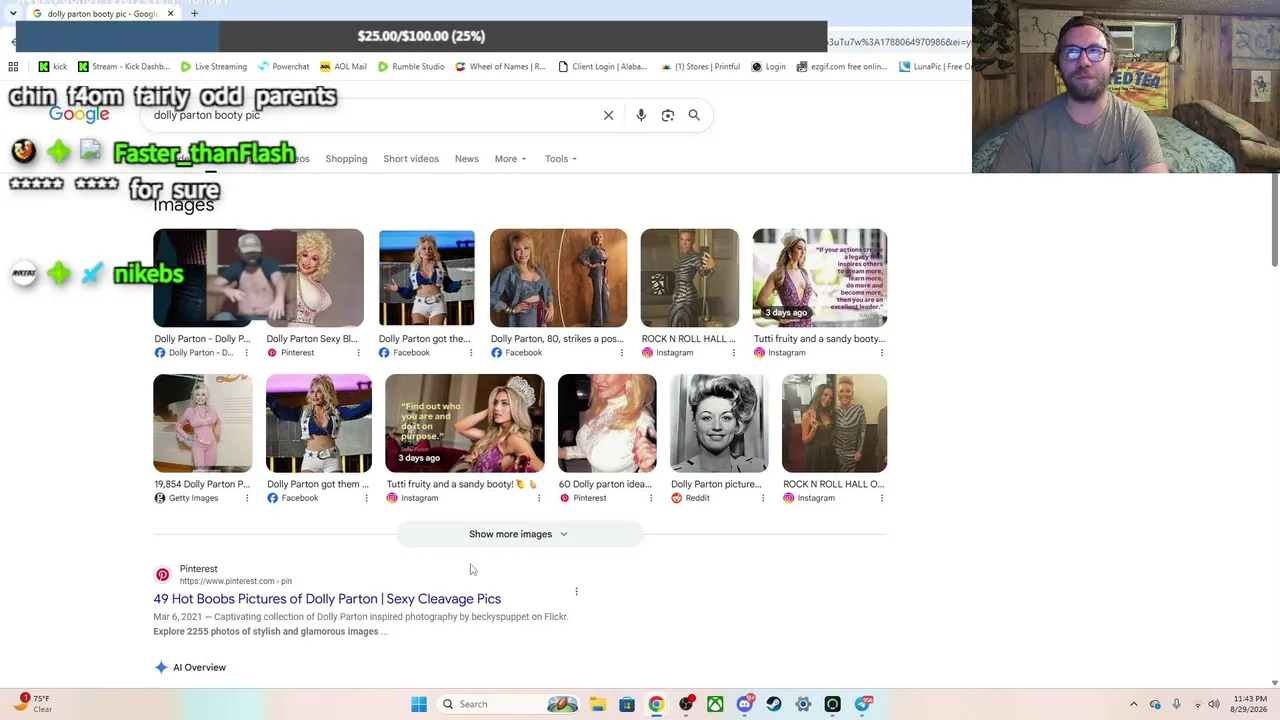Image resolution: width=1280 pixels, height=720 pixels.
Task: Open the Wheel of Names bookmark
Action: 500,67
